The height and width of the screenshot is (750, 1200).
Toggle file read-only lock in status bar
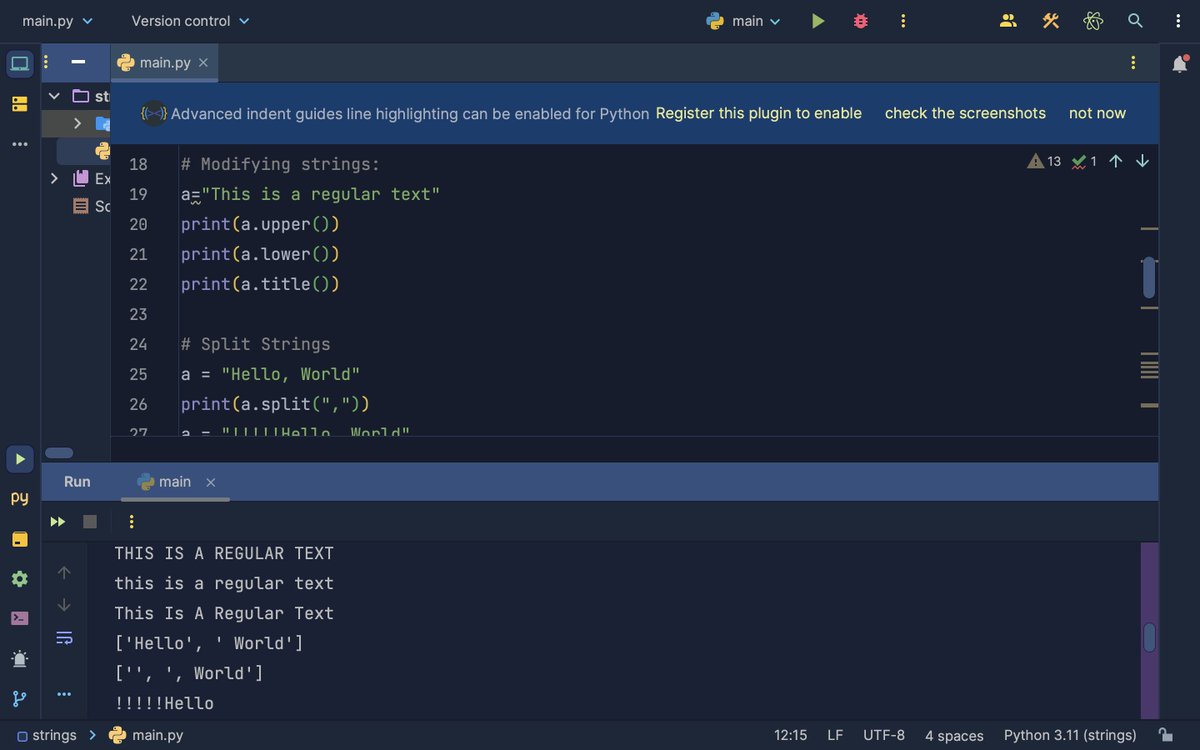(x=1166, y=735)
